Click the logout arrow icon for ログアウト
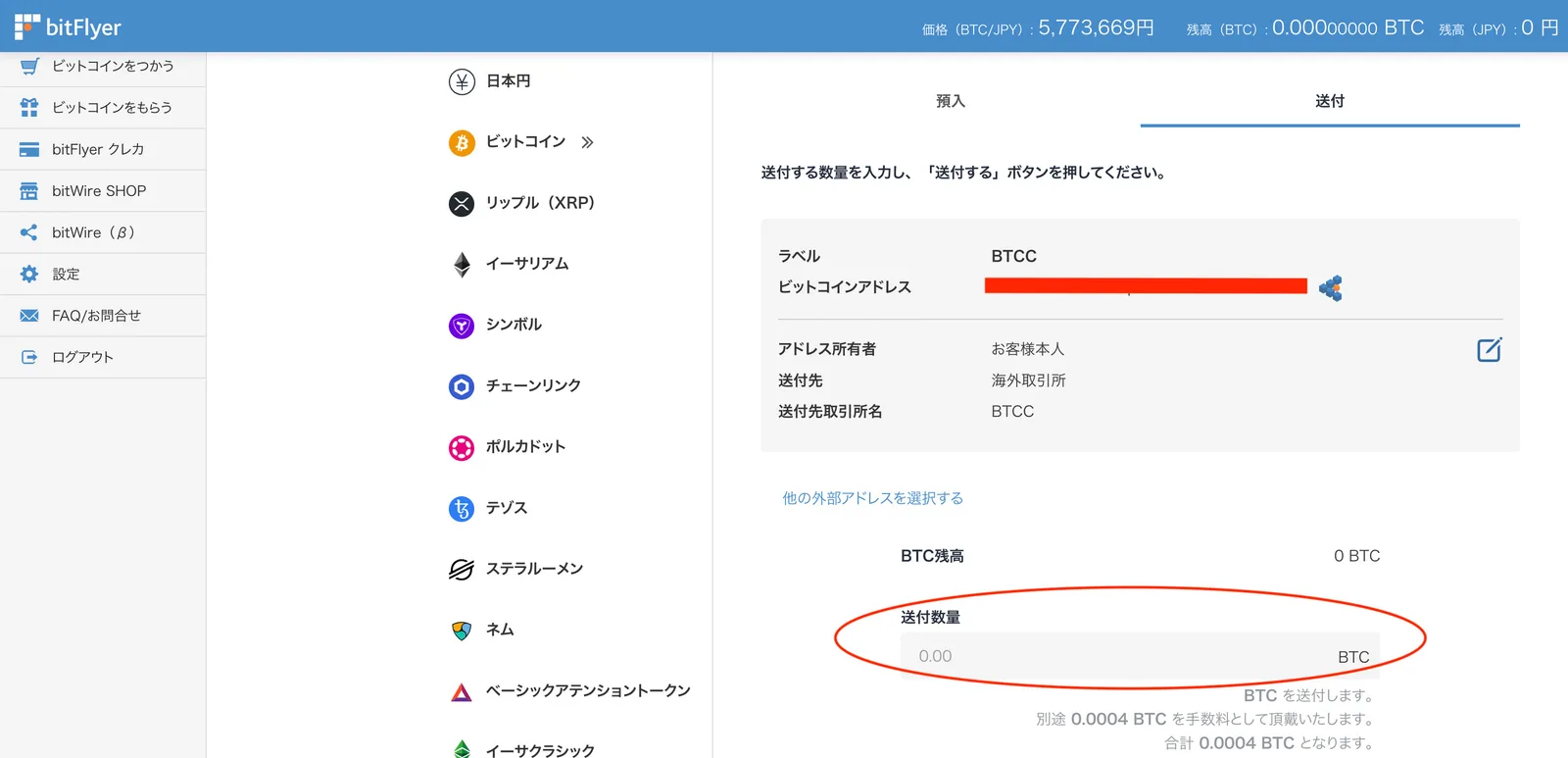Screen dimensions: 1568x758 click(x=29, y=357)
